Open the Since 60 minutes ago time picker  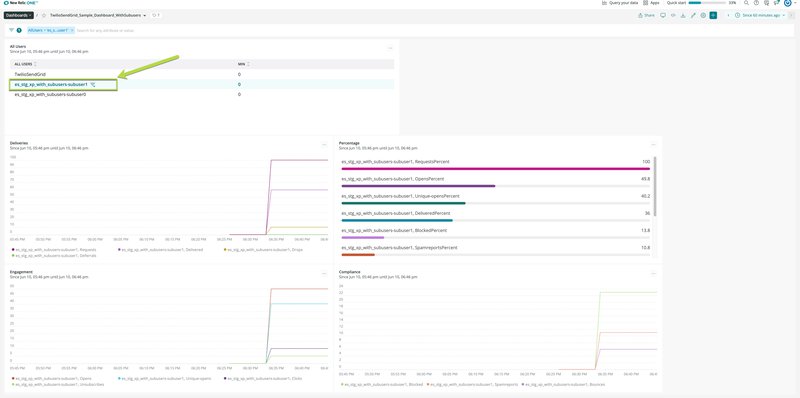759,15
